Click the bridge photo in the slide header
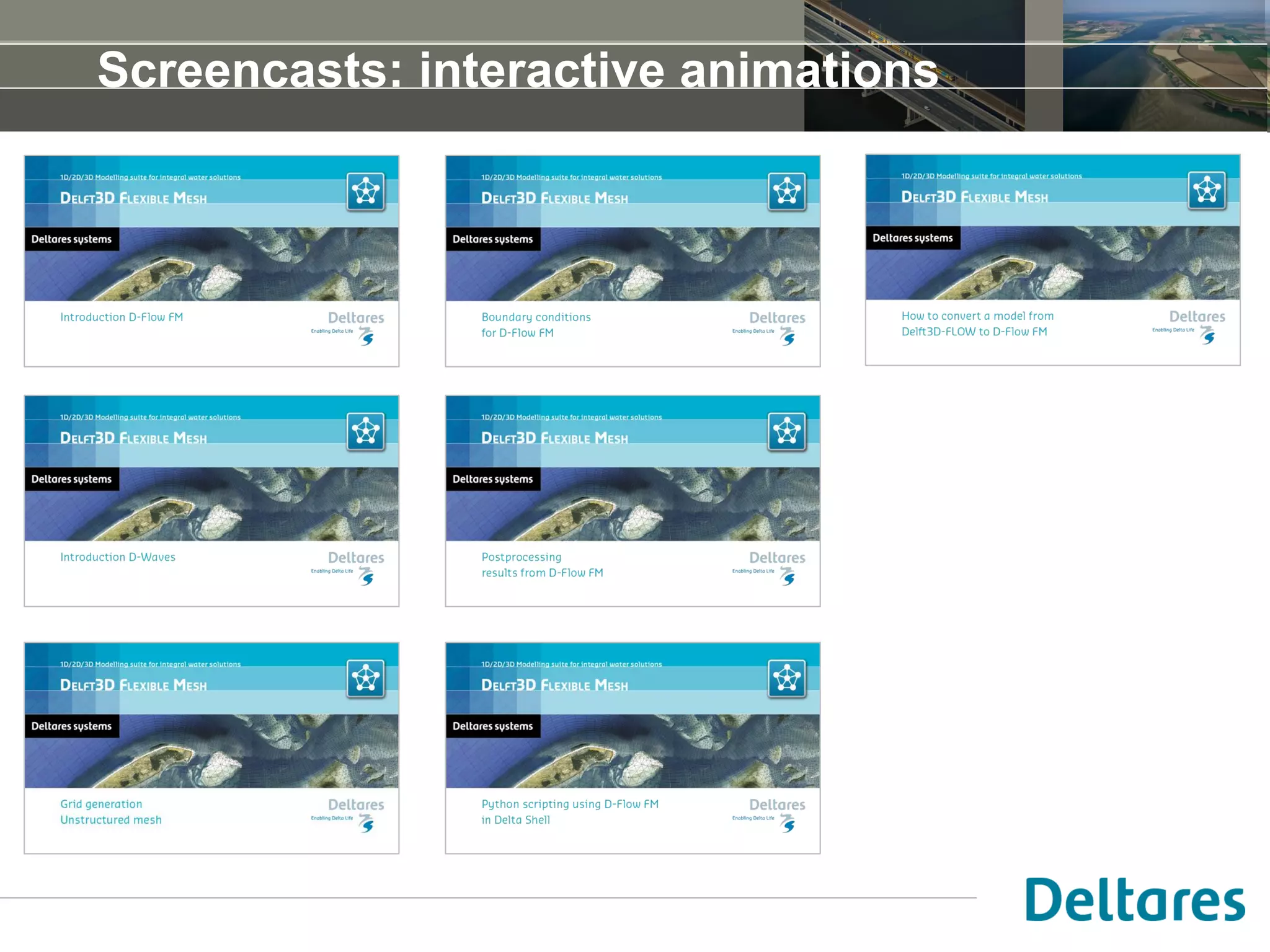This screenshot has height=952, width=1270. point(915,66)
